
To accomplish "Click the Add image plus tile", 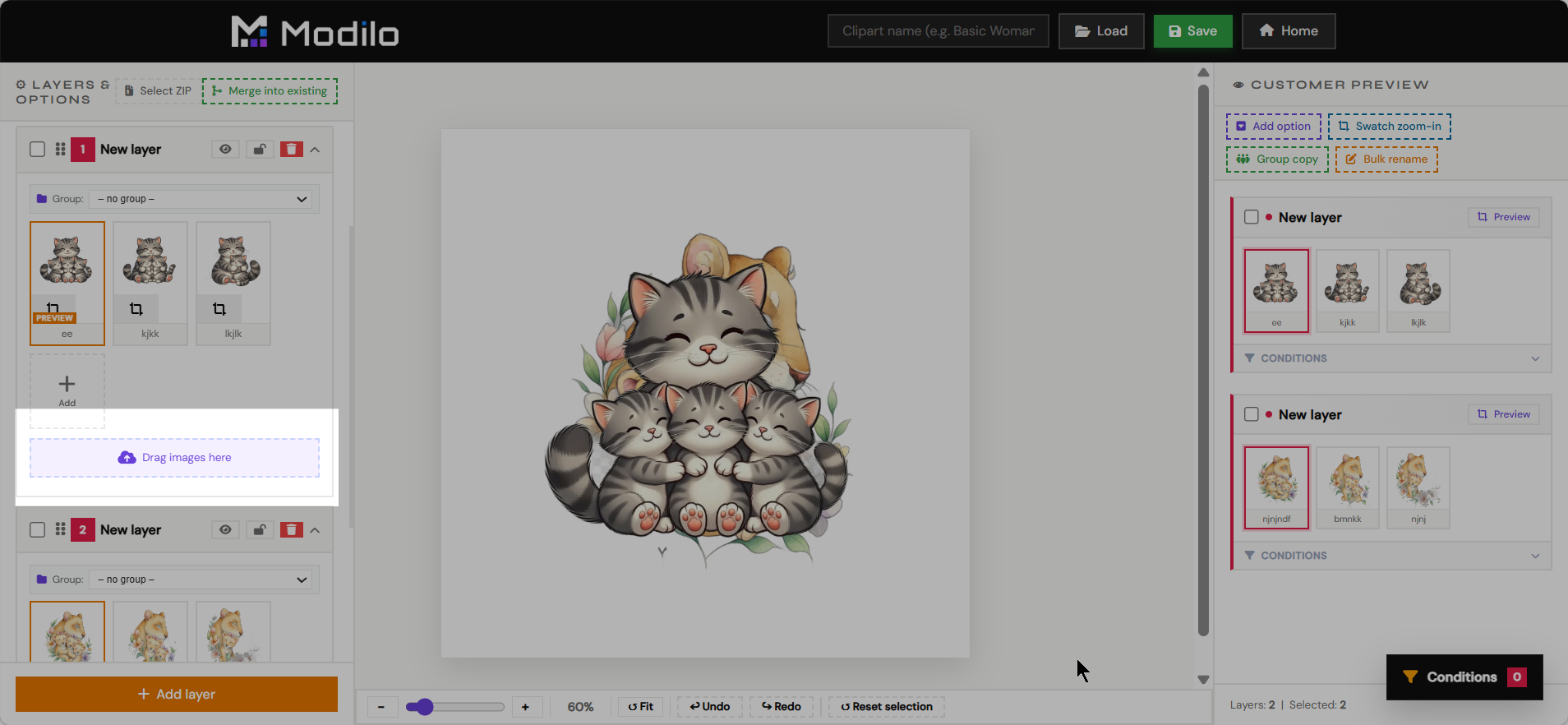I will (x=67, y=390).
